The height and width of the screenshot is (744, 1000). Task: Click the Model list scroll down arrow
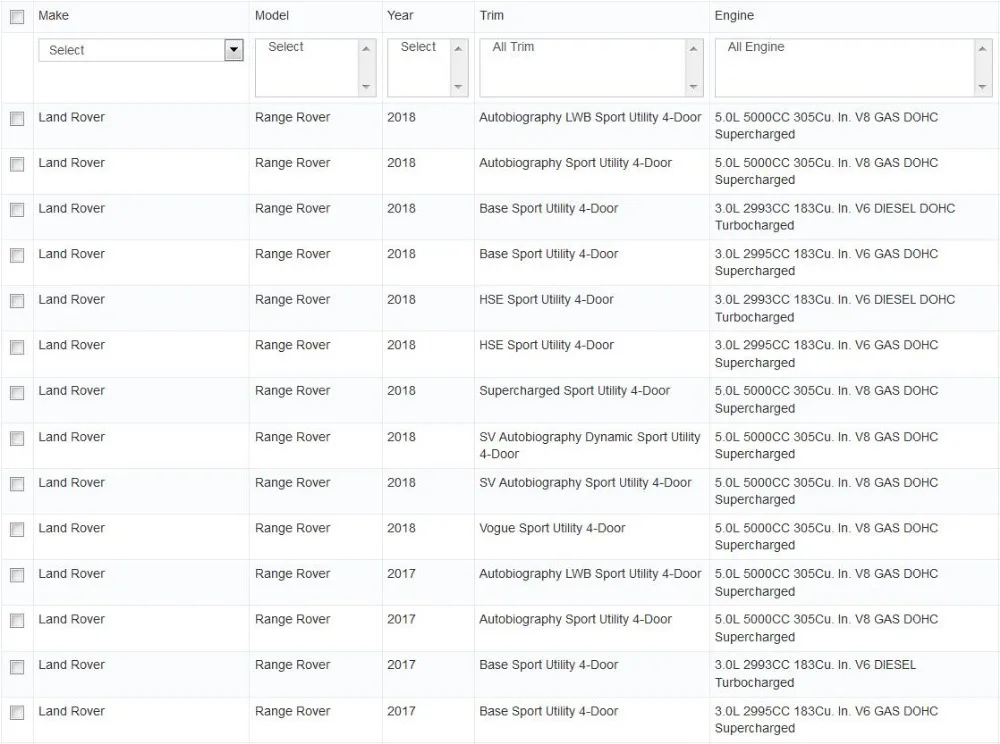[366, 87]
